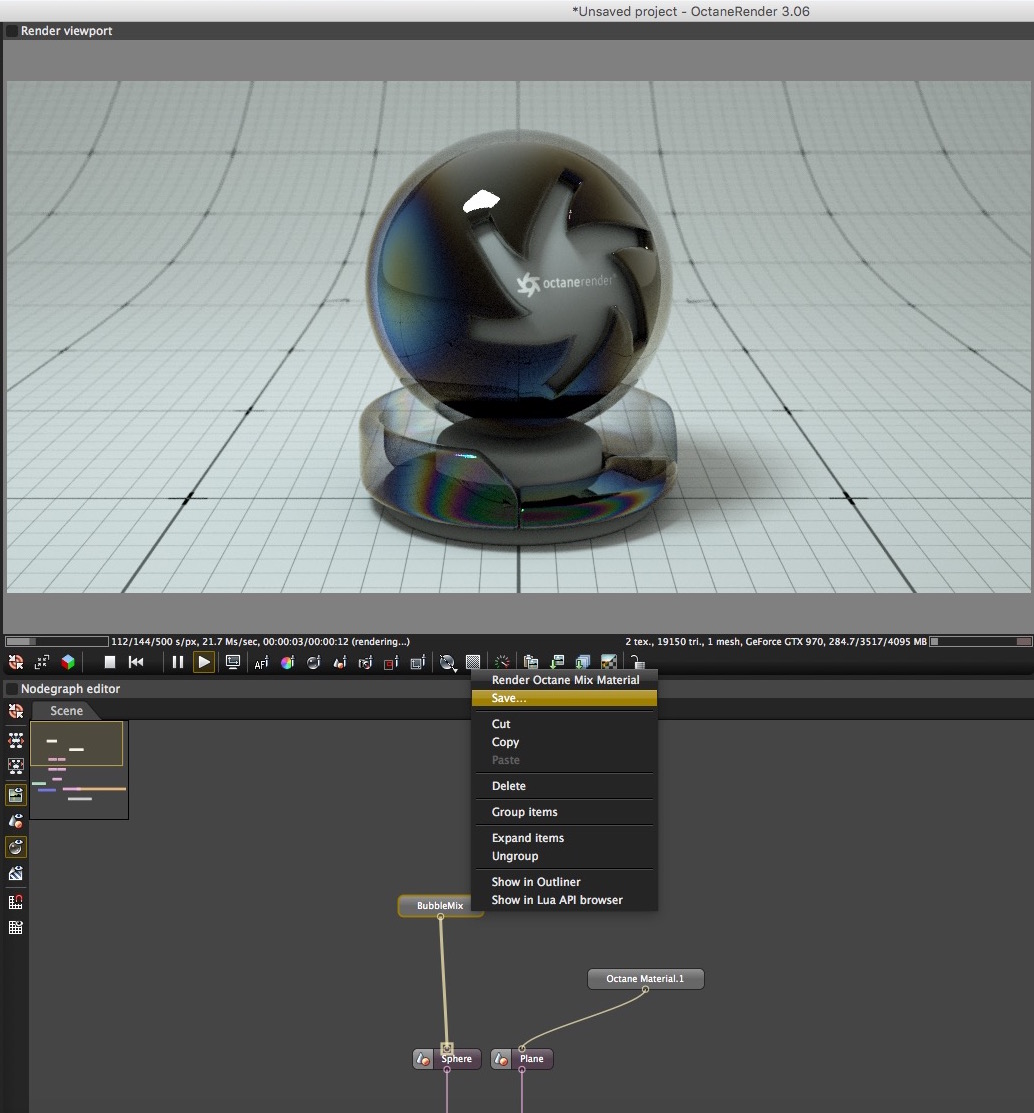Choose Delete in the context menu
Image resolution: width=1034 pixels, height=1113 pixels.
564,786
